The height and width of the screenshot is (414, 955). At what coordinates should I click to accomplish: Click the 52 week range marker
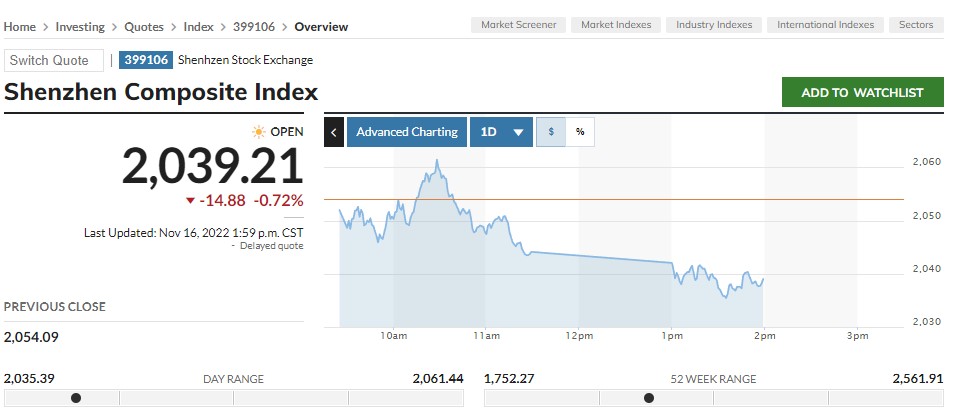tap(649, 398)
